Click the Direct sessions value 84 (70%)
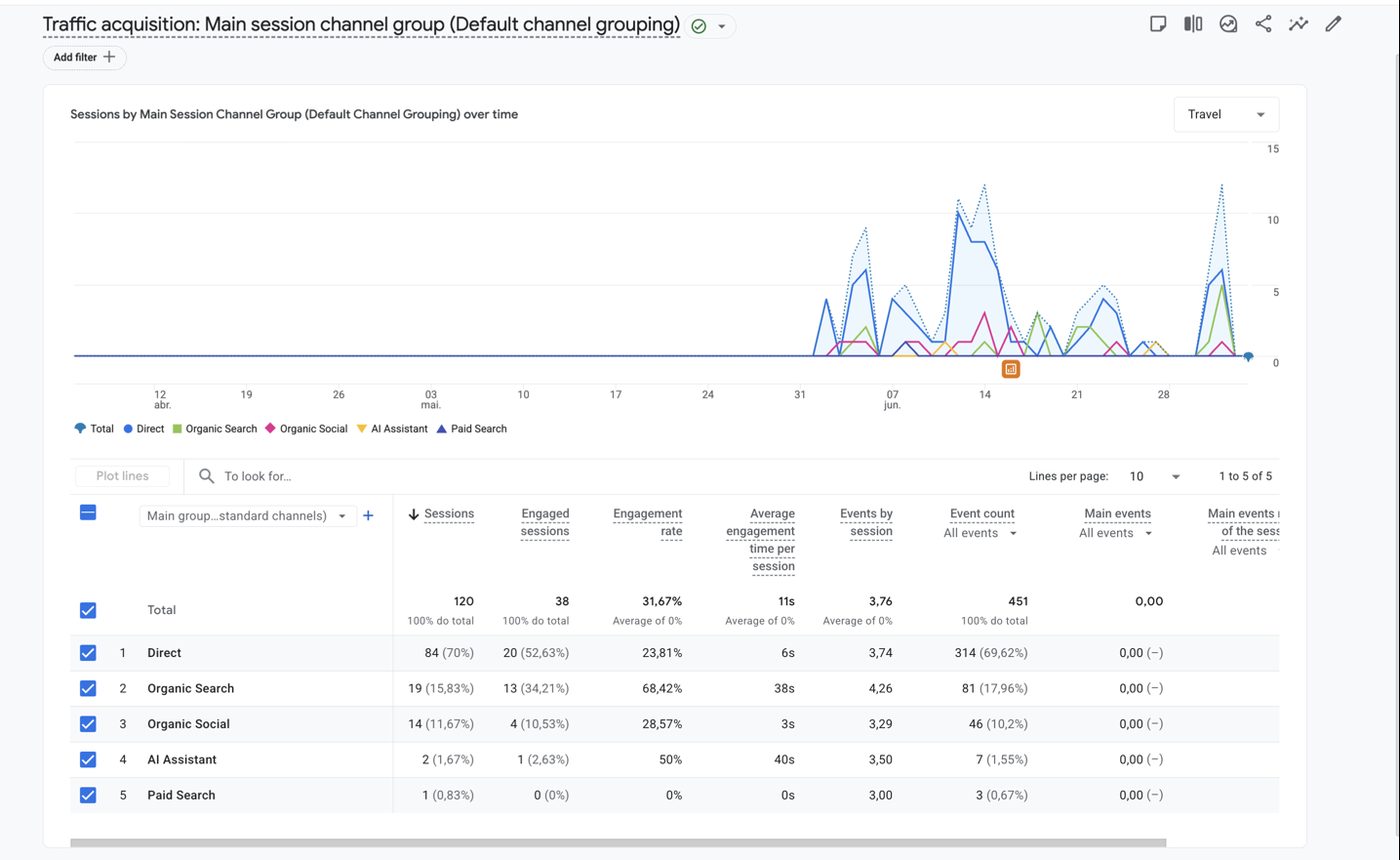The width and height of the screenshot is (1400, 860). coord(449,653)
